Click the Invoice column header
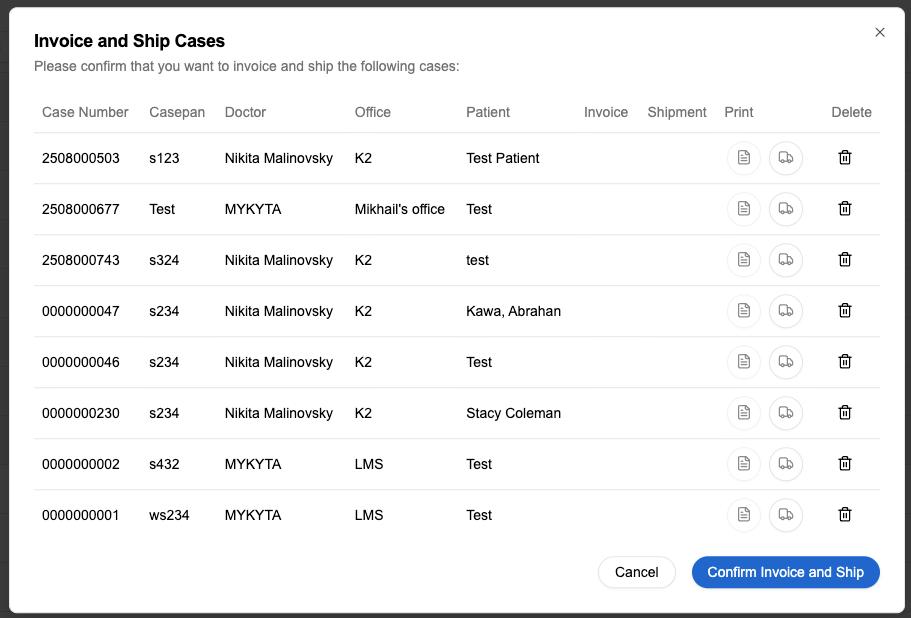Screen dimensions: 911x618 click(x=605, y=112)
